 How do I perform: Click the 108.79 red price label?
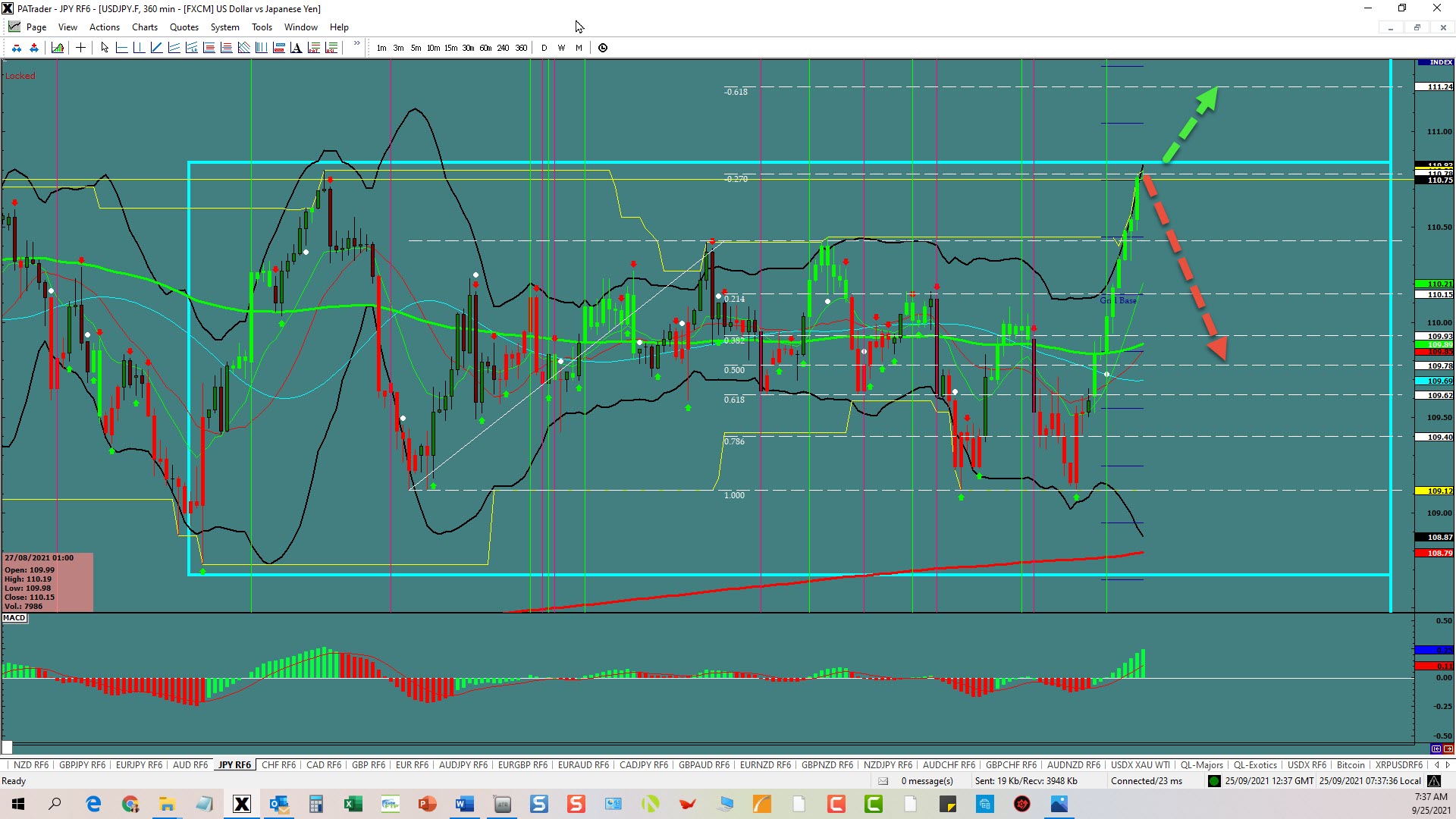click(1435, 553)
